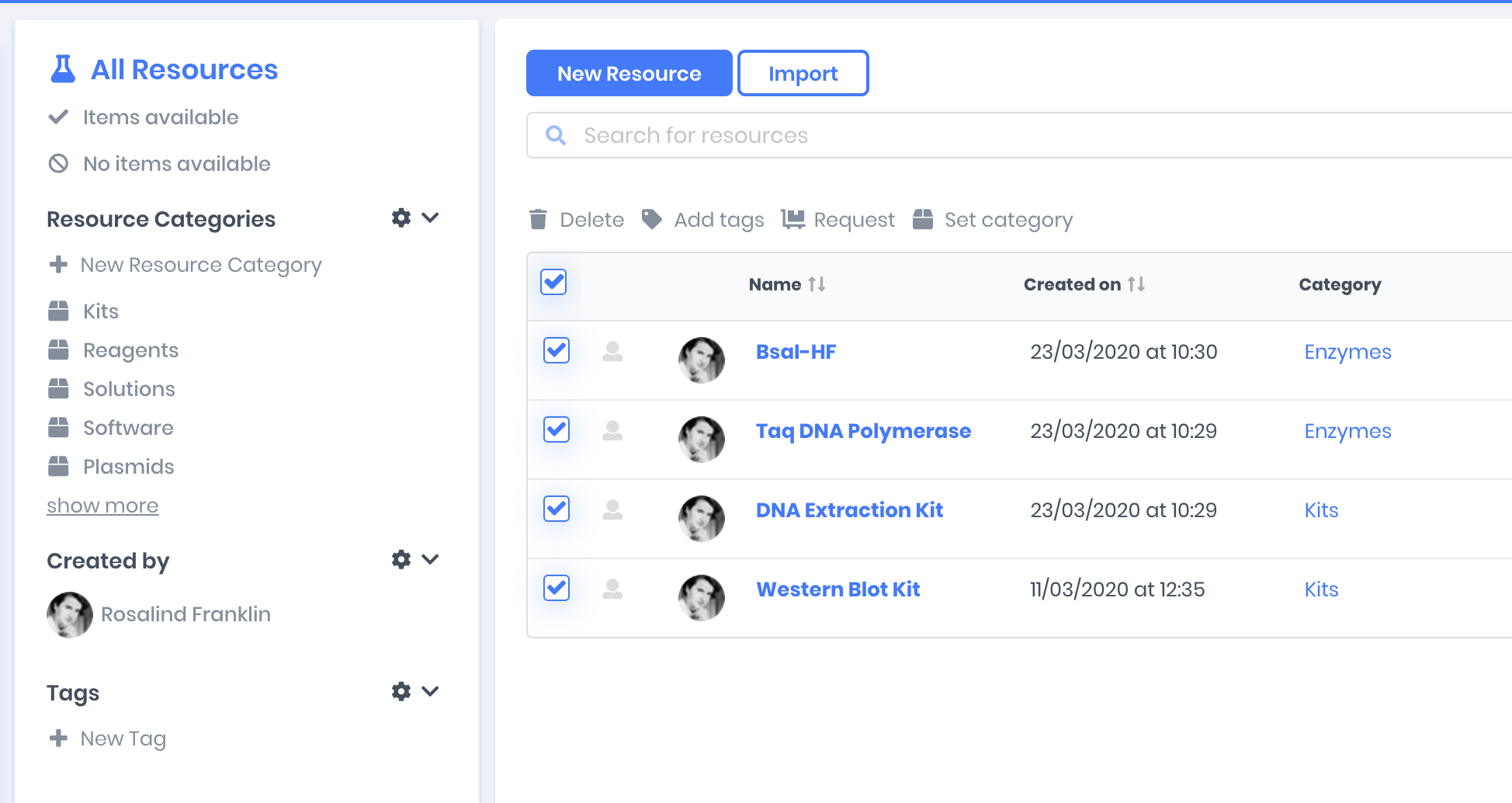Collapse the Created by section chevron
The image size is (1512, 803).
[430, 559]
